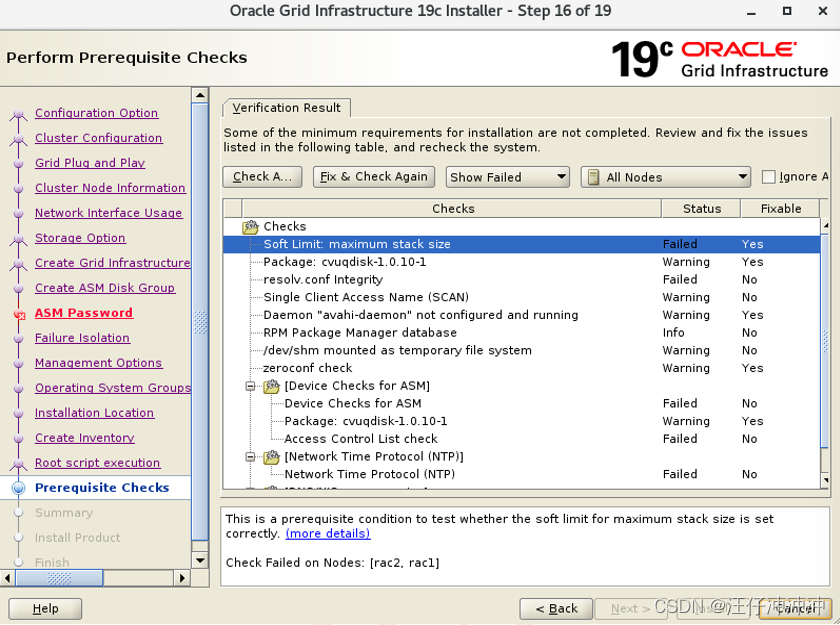Click the Checks root folder icon

tap(250, 227)
